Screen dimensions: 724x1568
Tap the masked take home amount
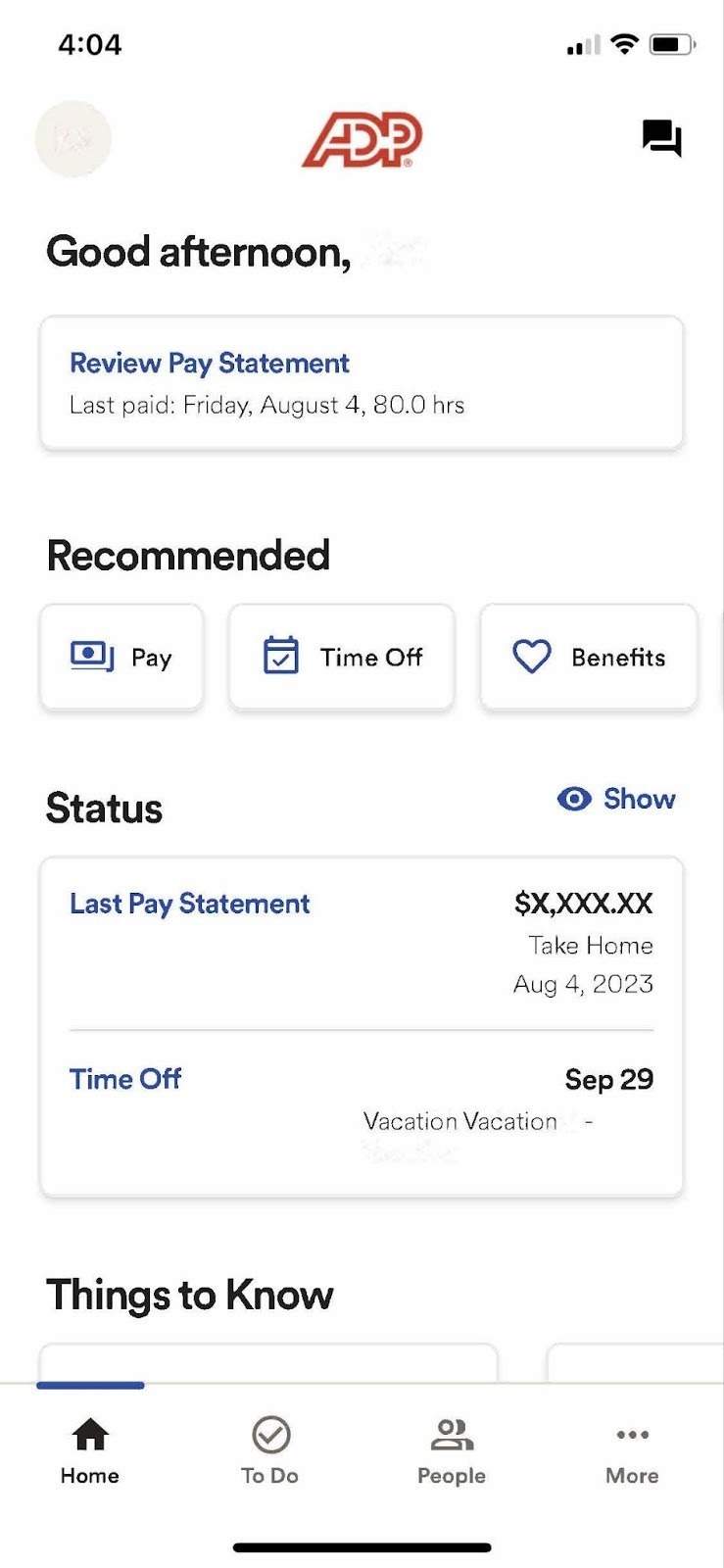(x=583, y=903)
